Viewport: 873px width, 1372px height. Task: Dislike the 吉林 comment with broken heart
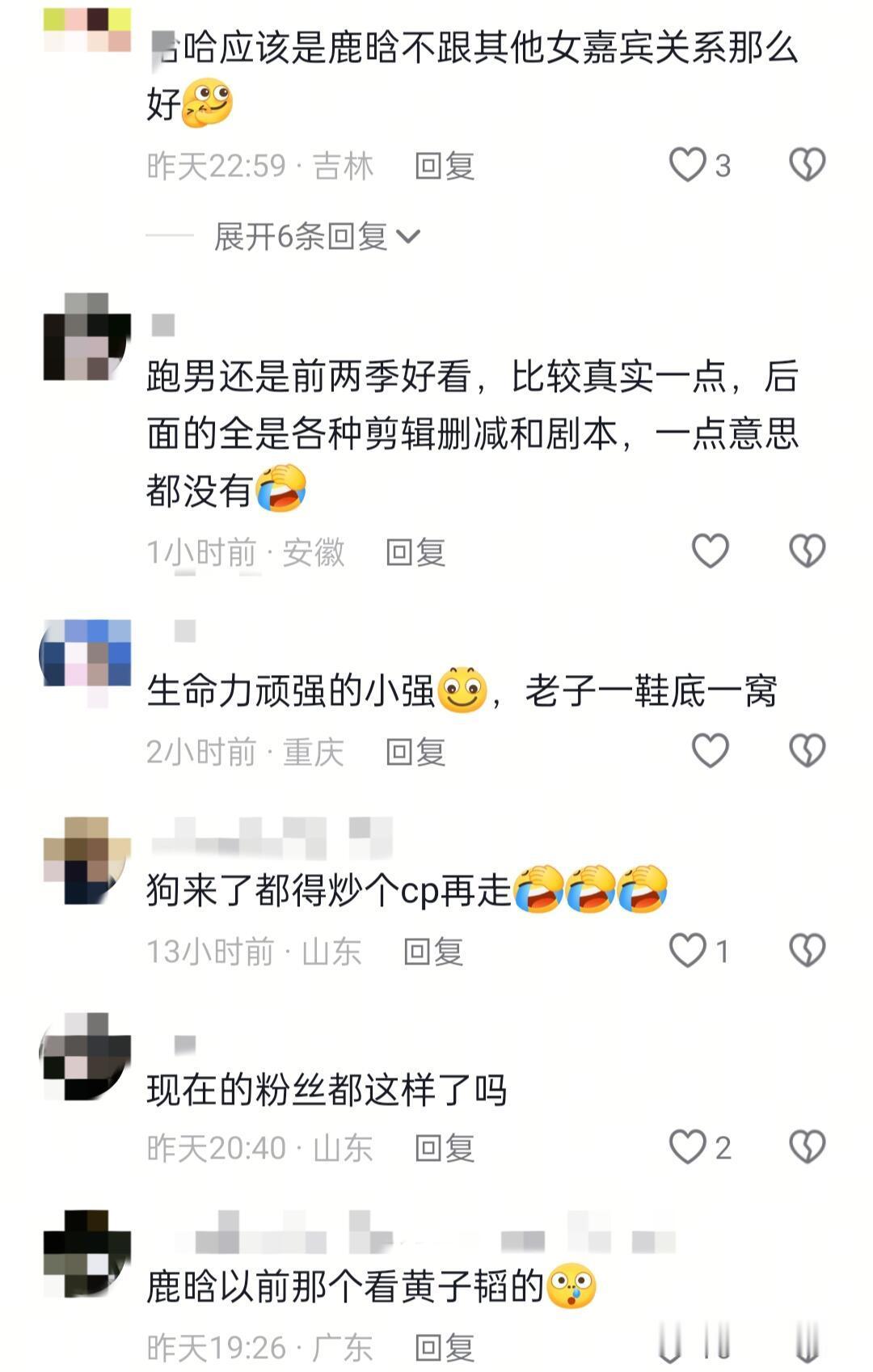(x=807, y=165)
